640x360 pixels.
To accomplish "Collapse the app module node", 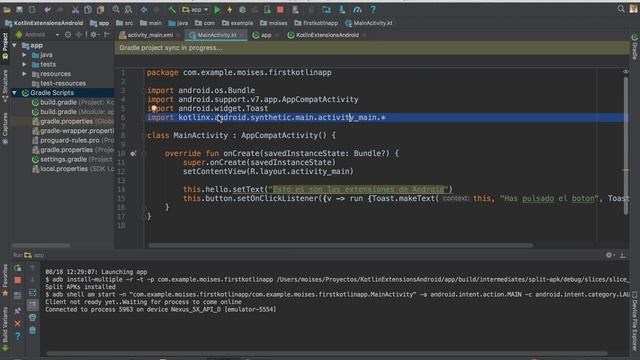I will click(x=15, y=45).
